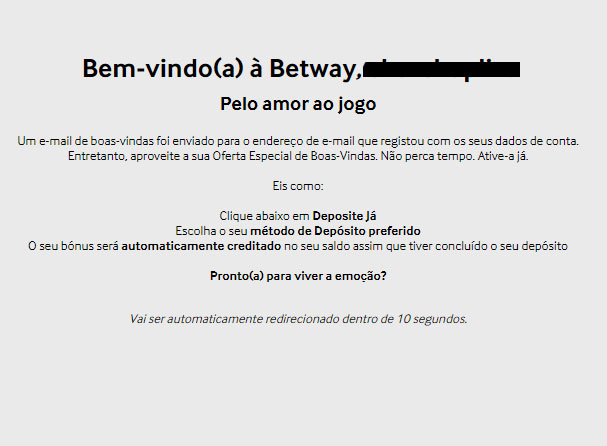Click the "Escolha o seu" text
This screenshot has height=446, width=607.
click(211, 231)
